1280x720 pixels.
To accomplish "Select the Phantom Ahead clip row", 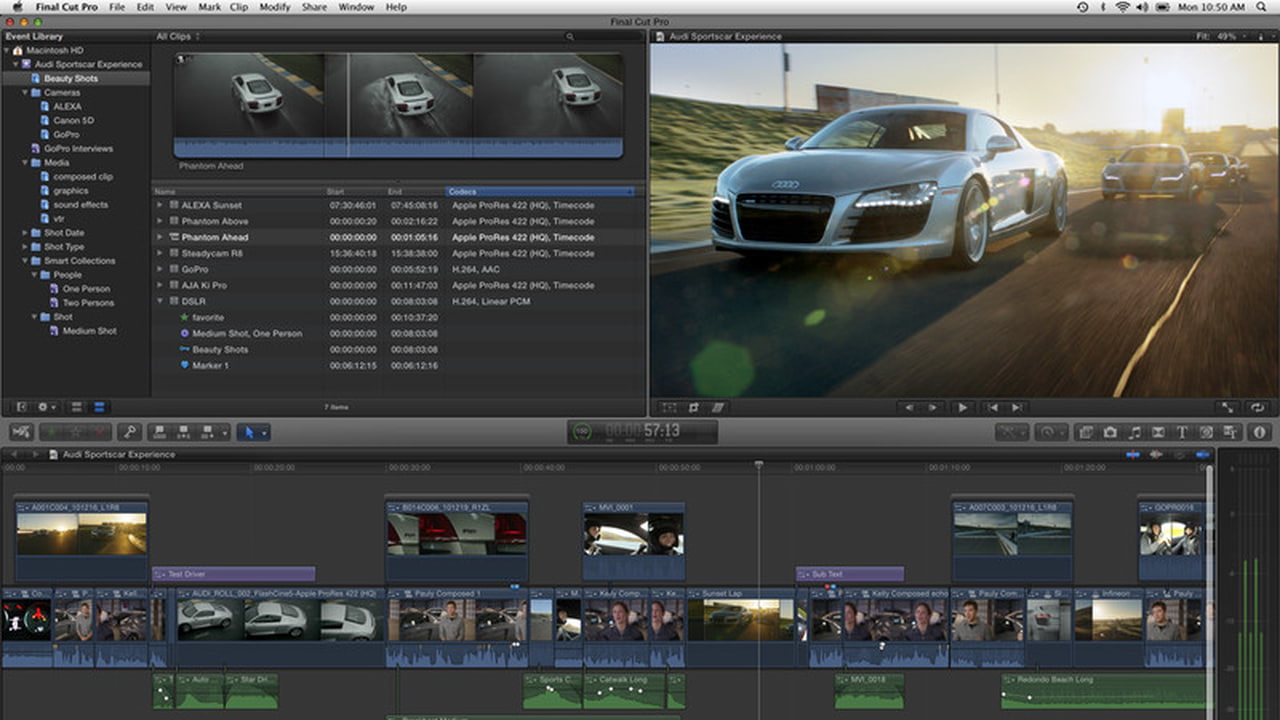I will [x=398, y=237].
